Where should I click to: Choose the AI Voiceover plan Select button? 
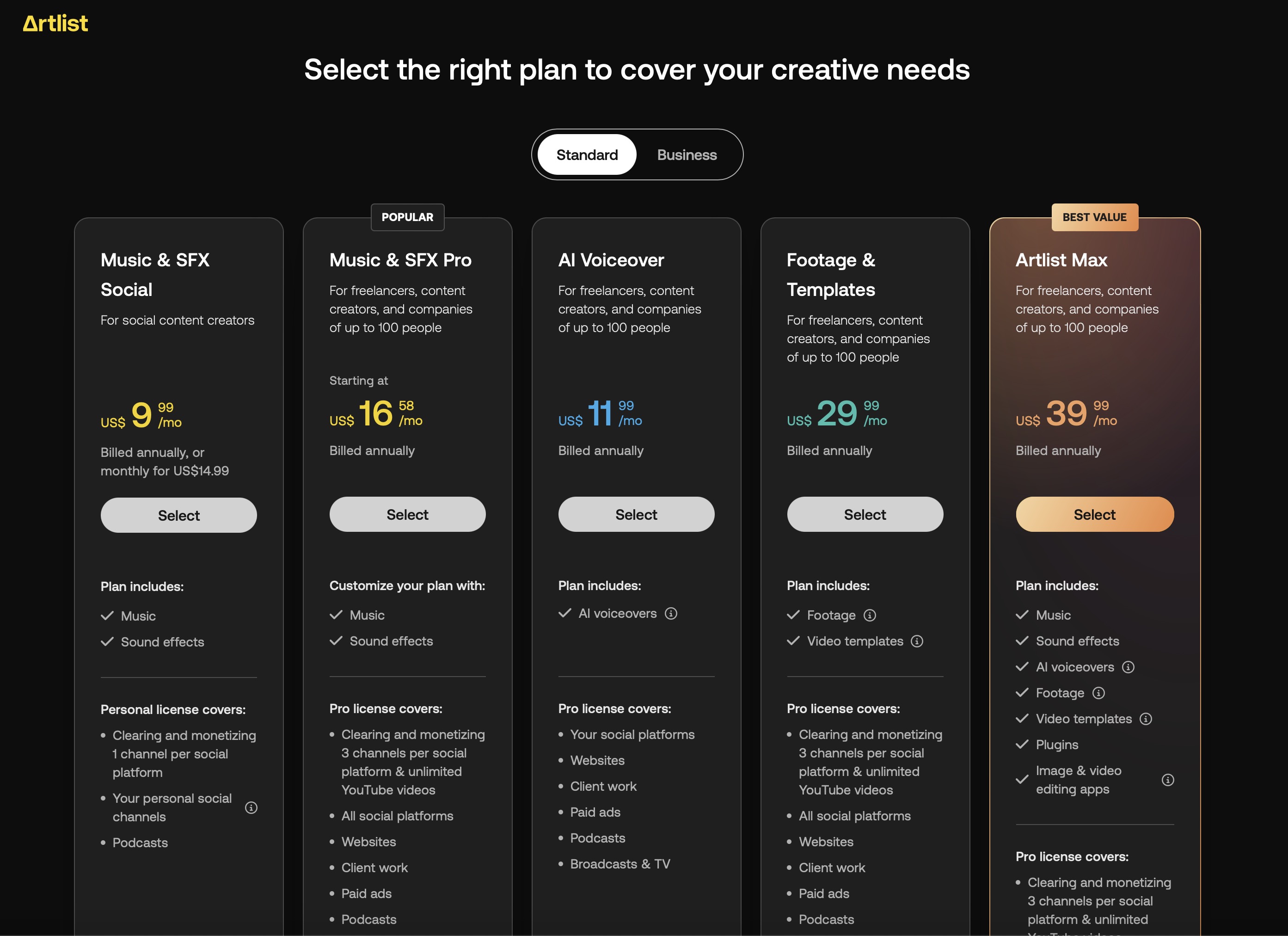[636, 515]
